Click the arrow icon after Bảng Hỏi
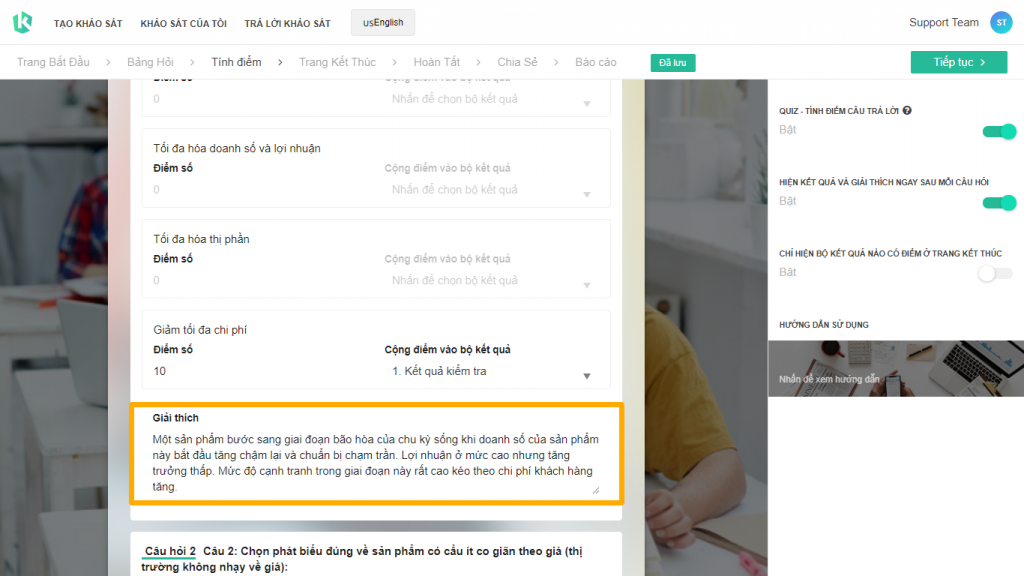1024x576 pixels. click(192, 63)
